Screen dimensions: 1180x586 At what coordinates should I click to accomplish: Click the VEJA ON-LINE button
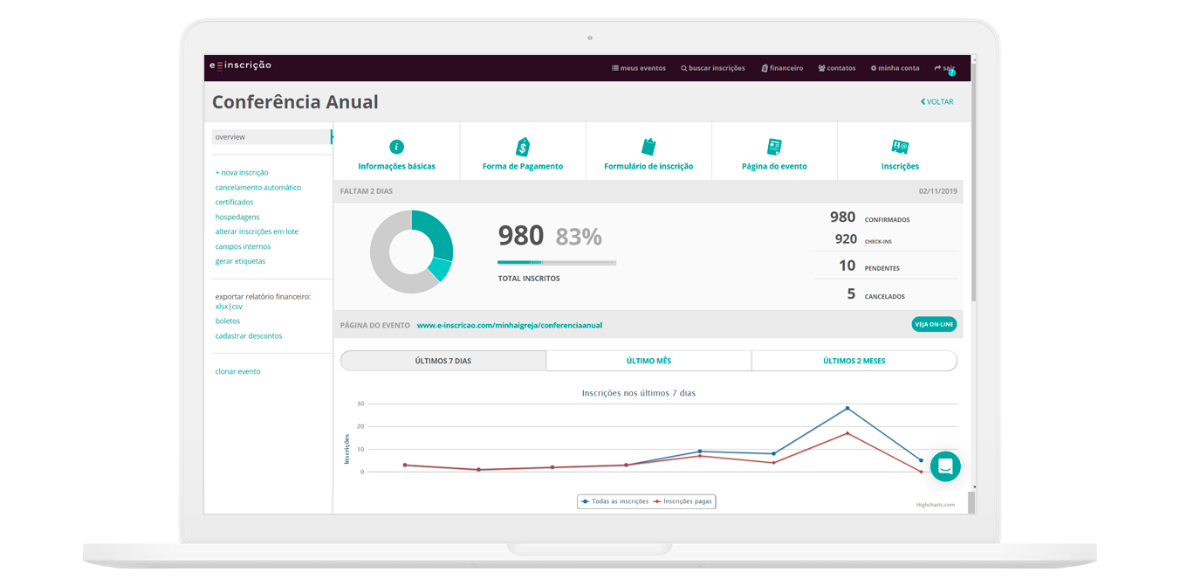pyautogui.click(x=934, y=324)
